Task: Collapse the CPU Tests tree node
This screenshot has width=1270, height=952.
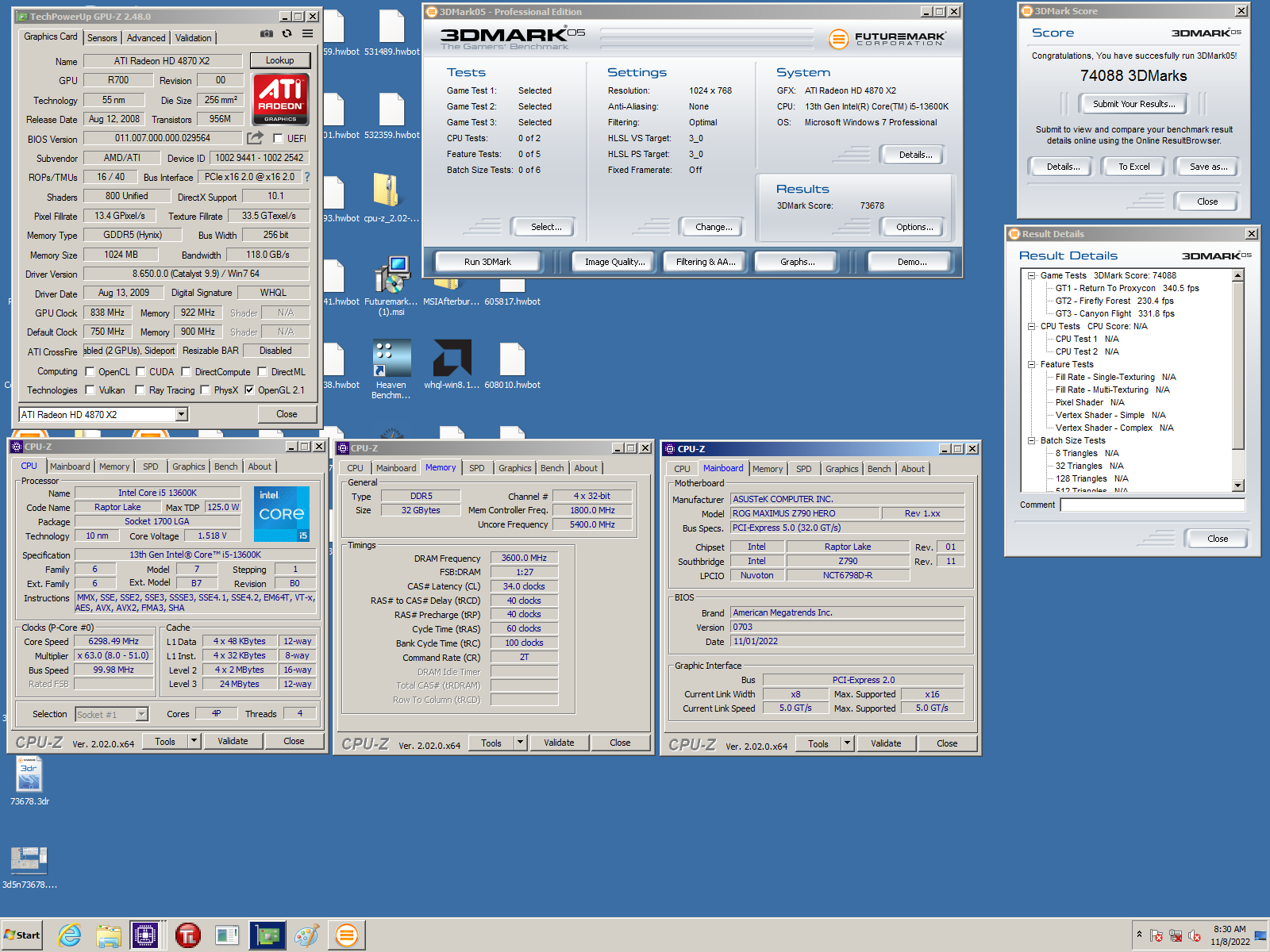Action: point(1031,326)
